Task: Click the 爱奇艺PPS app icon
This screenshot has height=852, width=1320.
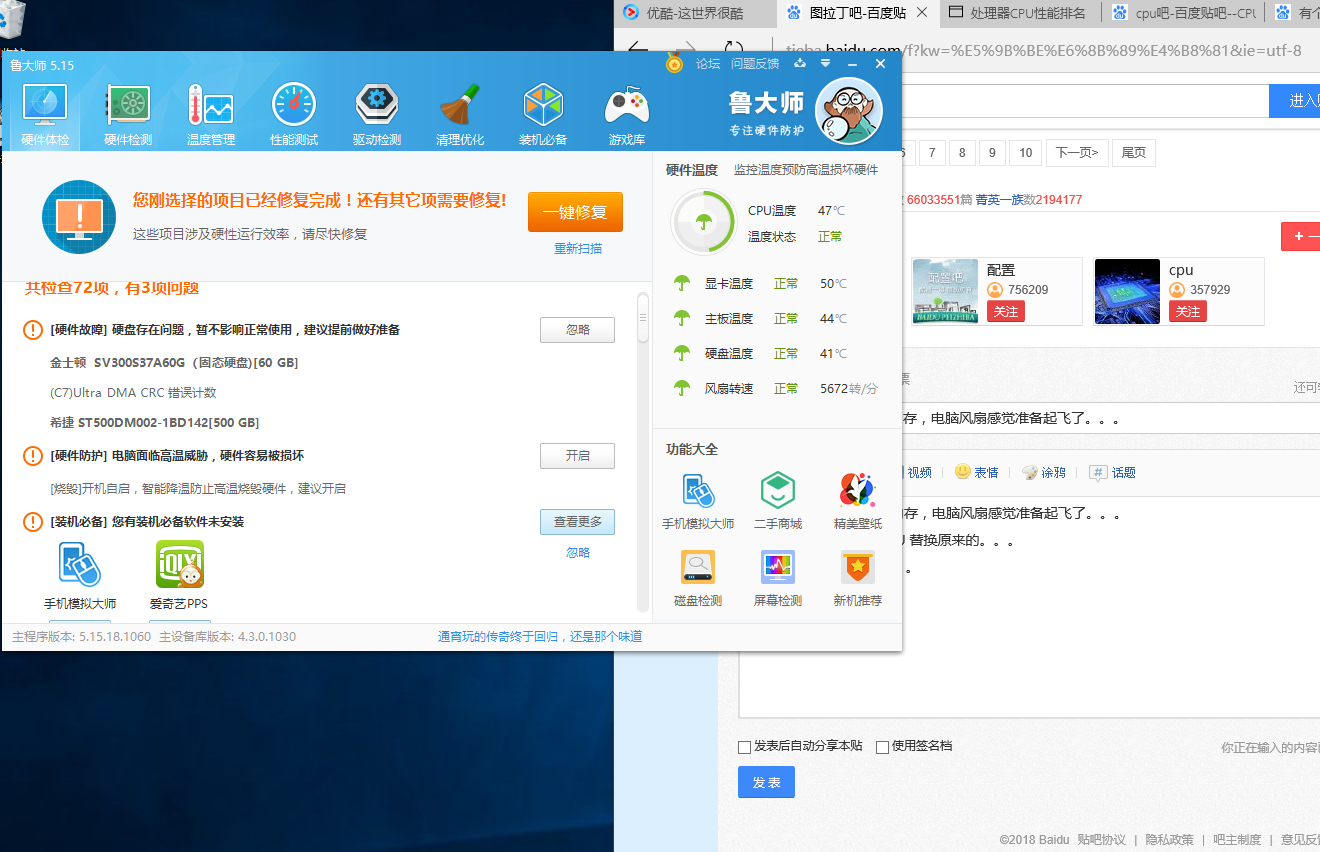Action: pos(180,565)
